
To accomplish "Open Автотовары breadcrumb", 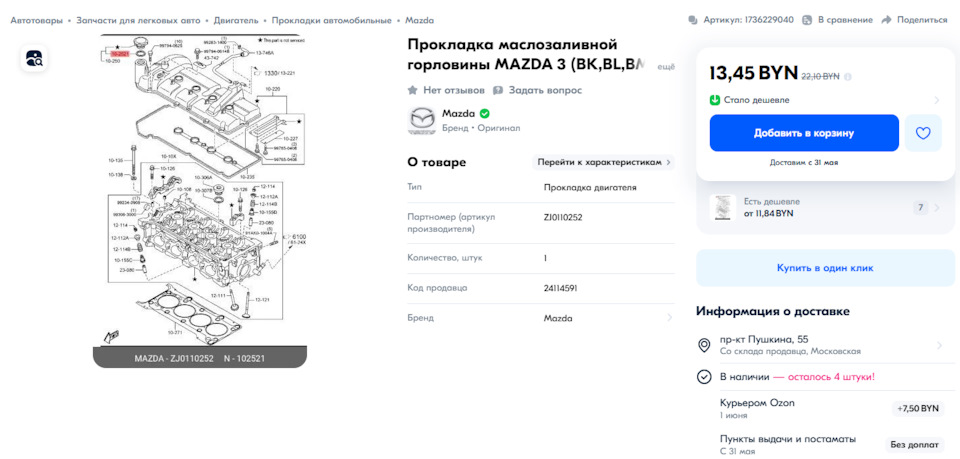I will point(36,20).
